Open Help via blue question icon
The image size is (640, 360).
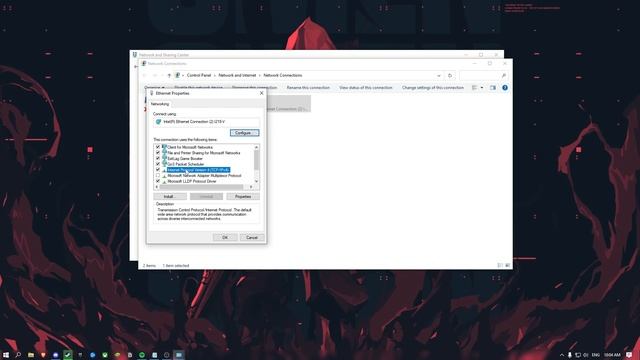pos(505,88)
